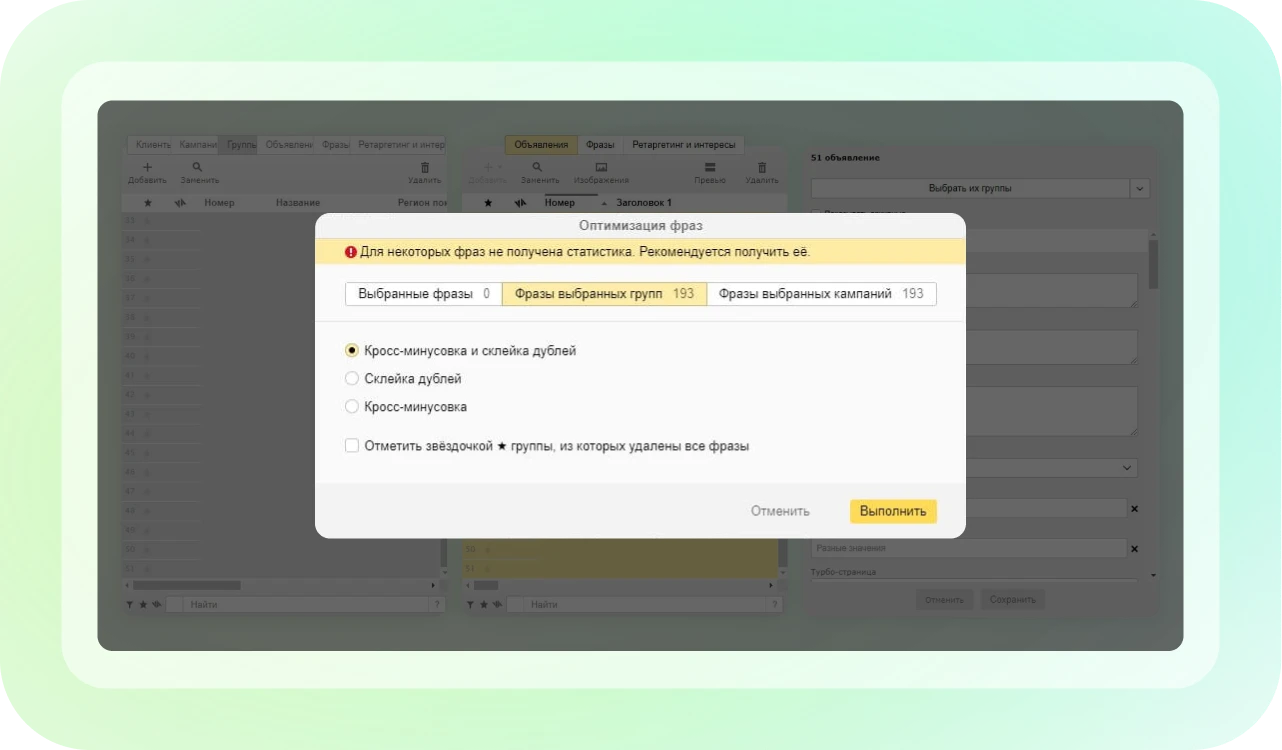Expand the Выбрать их группы dropdown arrow
Screen dimensions: 1282x750
(x=1139, y=188)
